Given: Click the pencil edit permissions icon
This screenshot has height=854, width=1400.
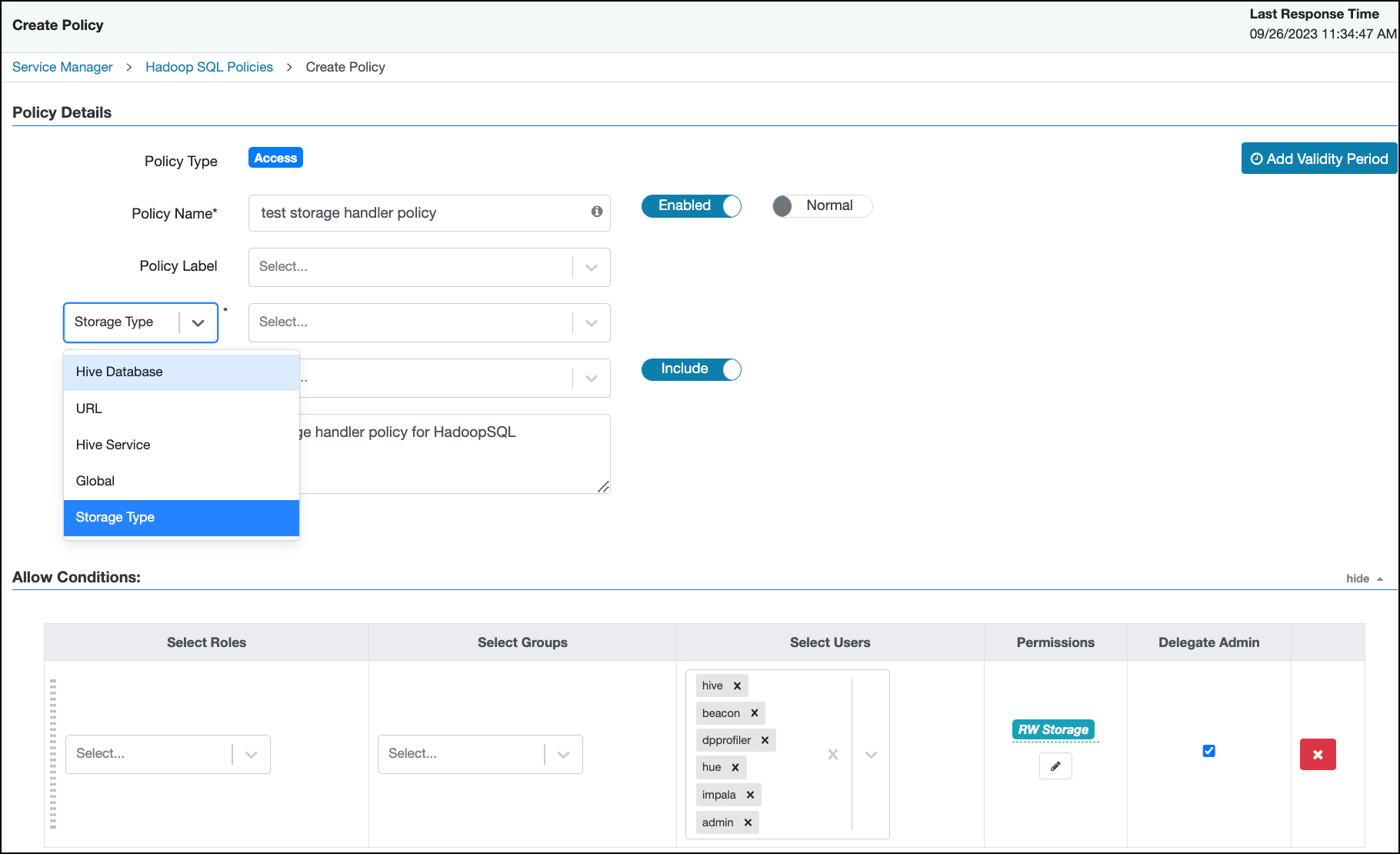Looking at the screenshot, I should [x=1055, y=766].
